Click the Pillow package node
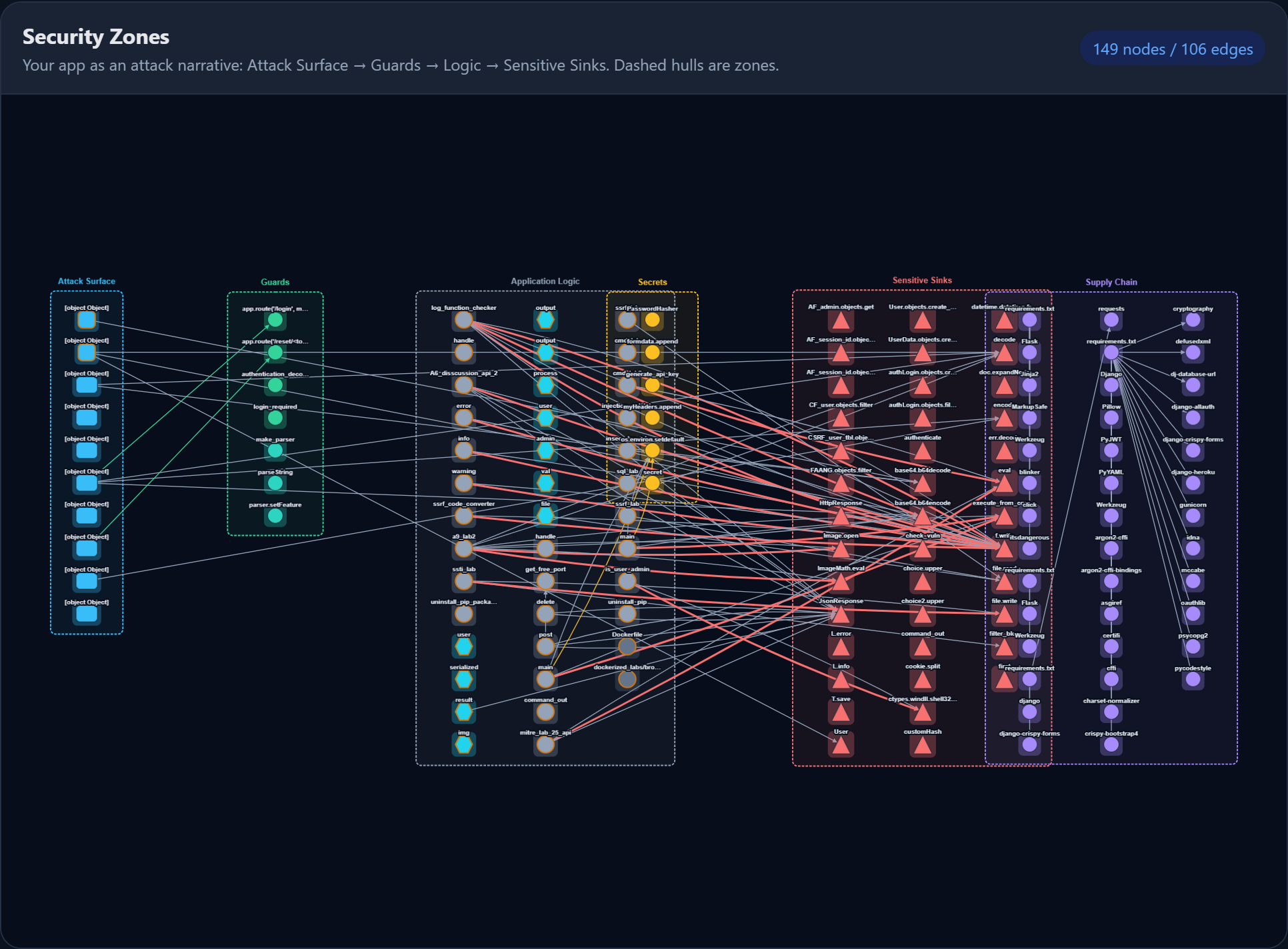1288x949 pixels. point(1111,418)
